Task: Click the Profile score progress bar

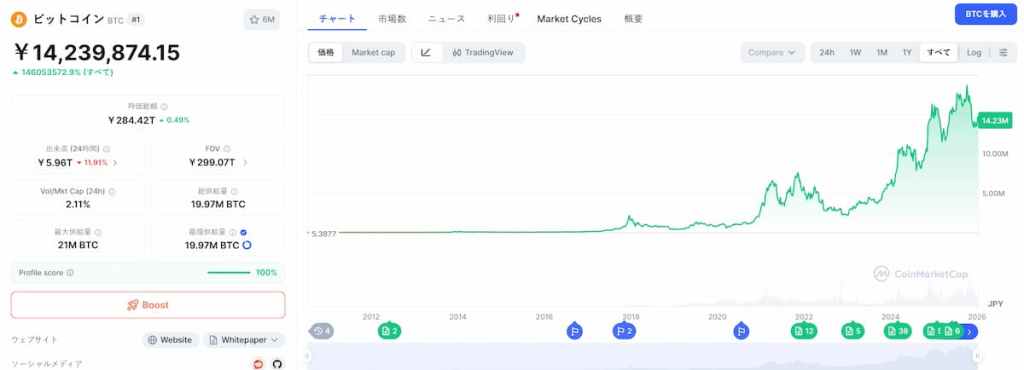Action: point(229,273)
